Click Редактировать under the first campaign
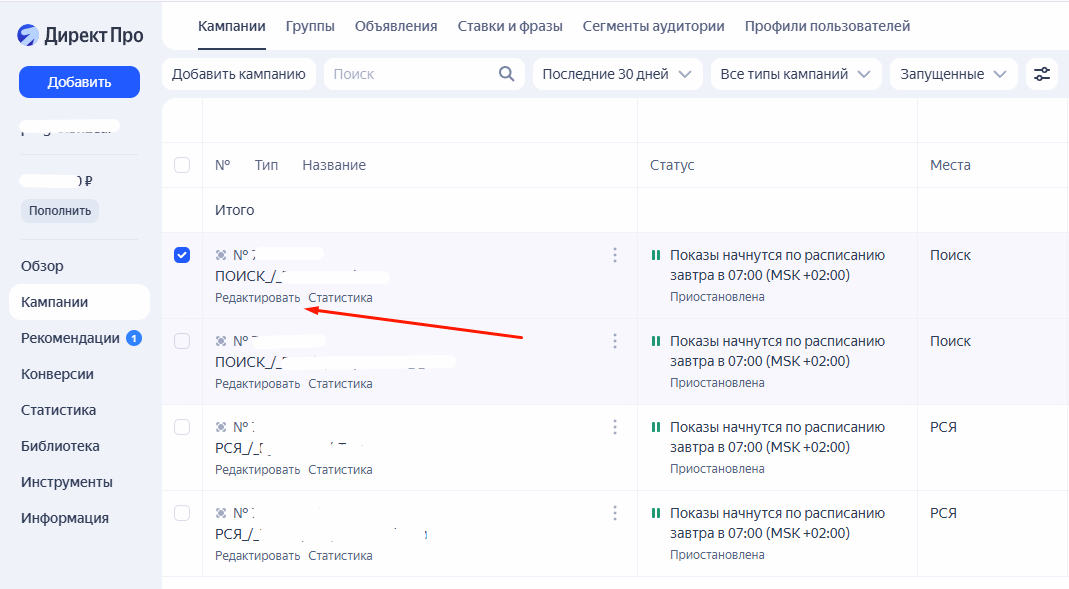Viewport: 1069px width, 589px height. (x=257, y=298)
